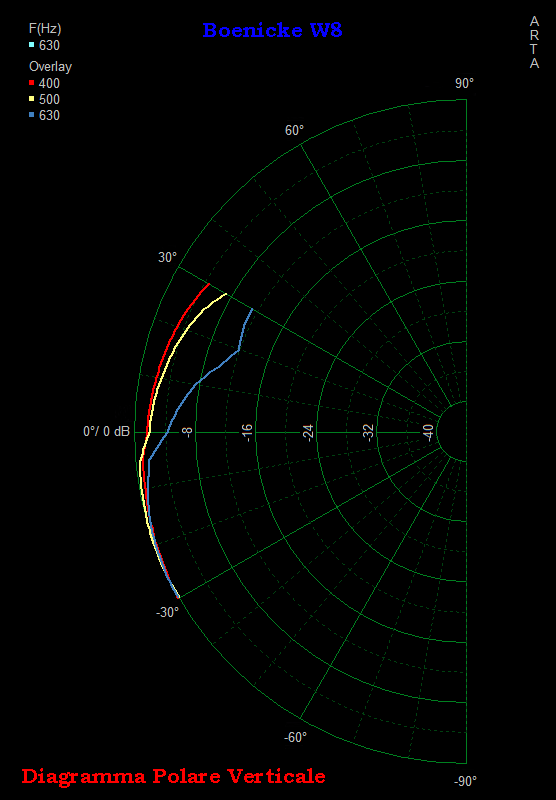Click the 0°/ 0 dB axis label
This screenshot has height=800, width=556.
[107, 432]
